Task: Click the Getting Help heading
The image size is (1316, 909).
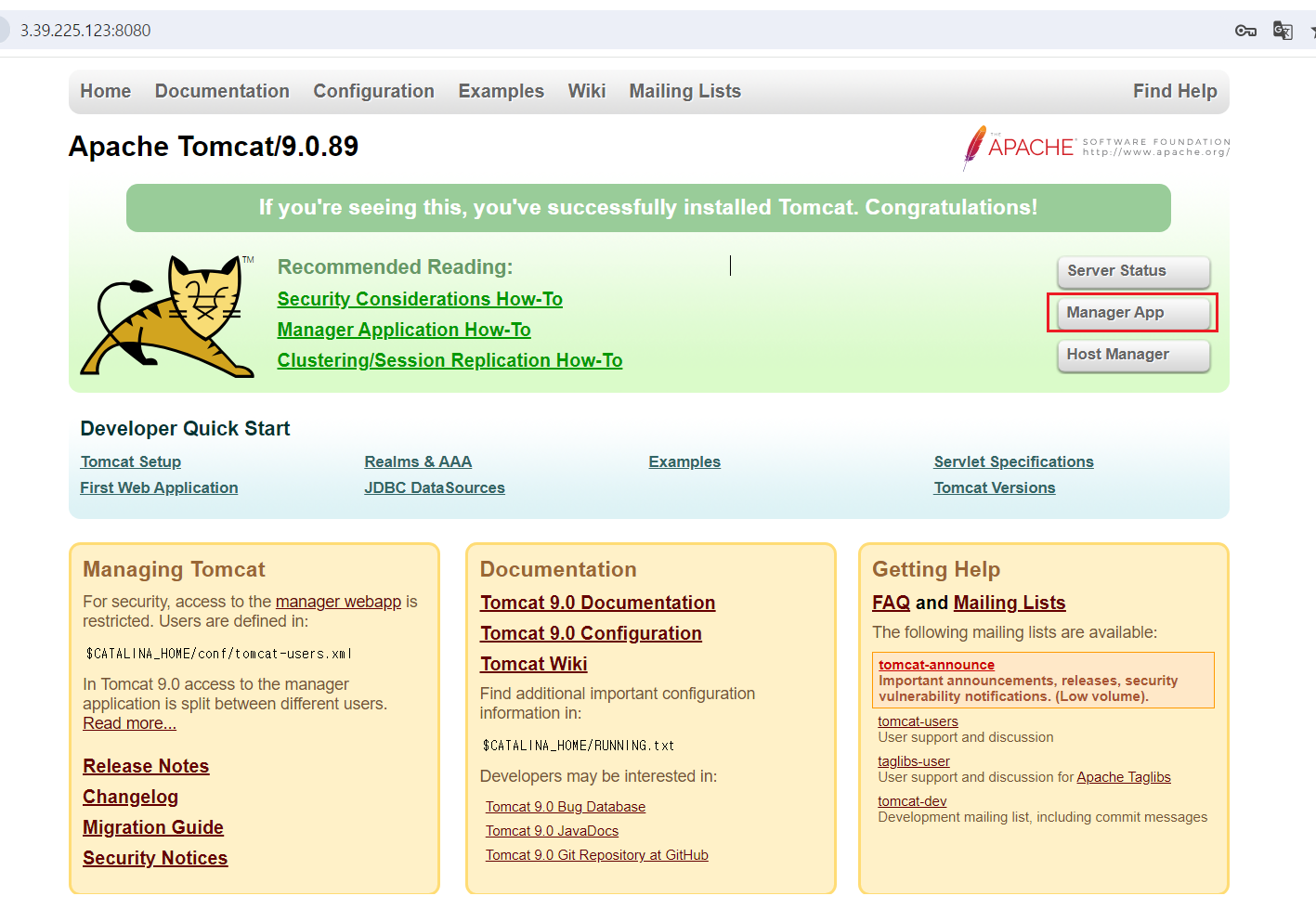Action: (936, 569)
